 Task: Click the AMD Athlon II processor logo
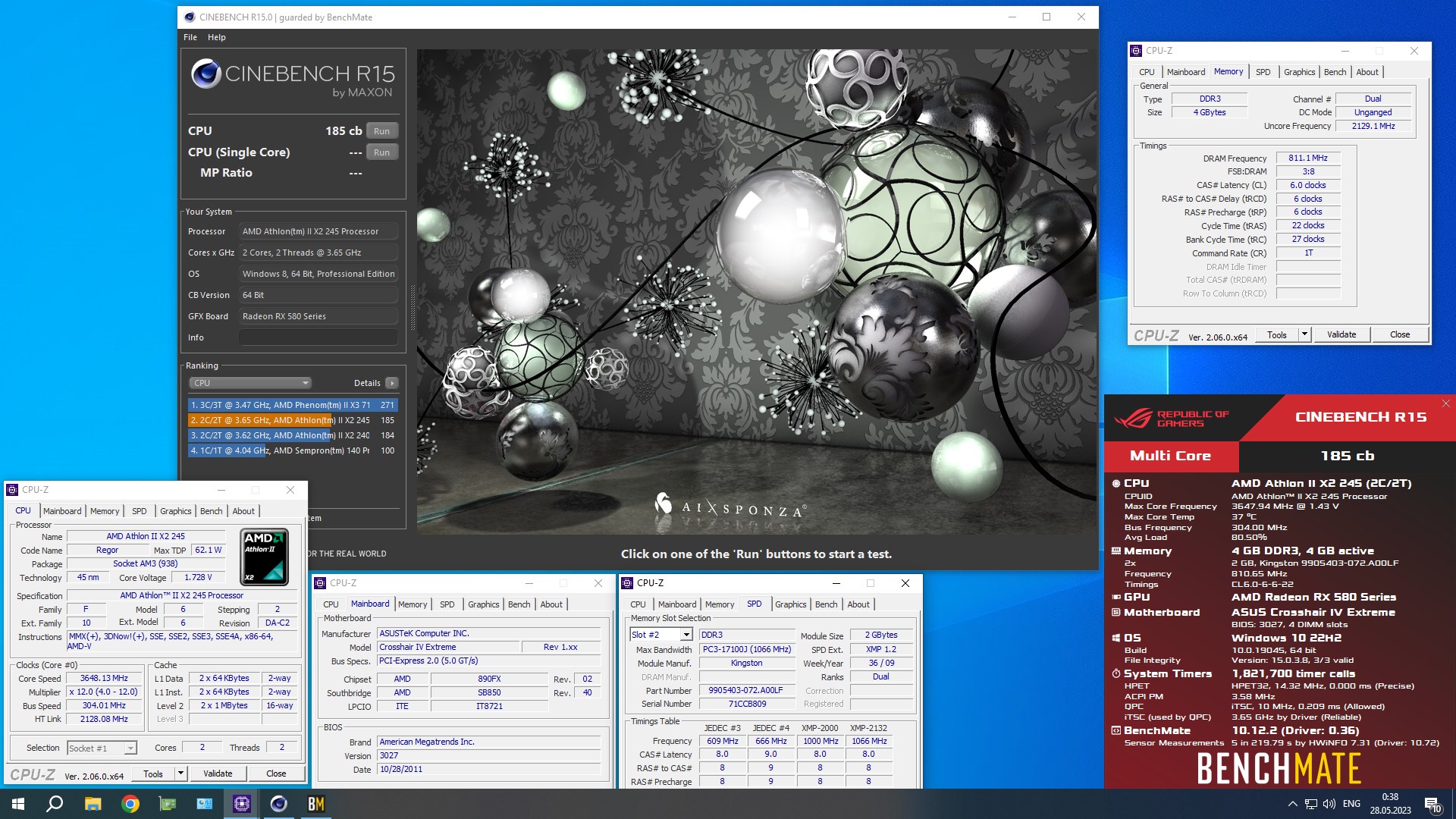265,557
